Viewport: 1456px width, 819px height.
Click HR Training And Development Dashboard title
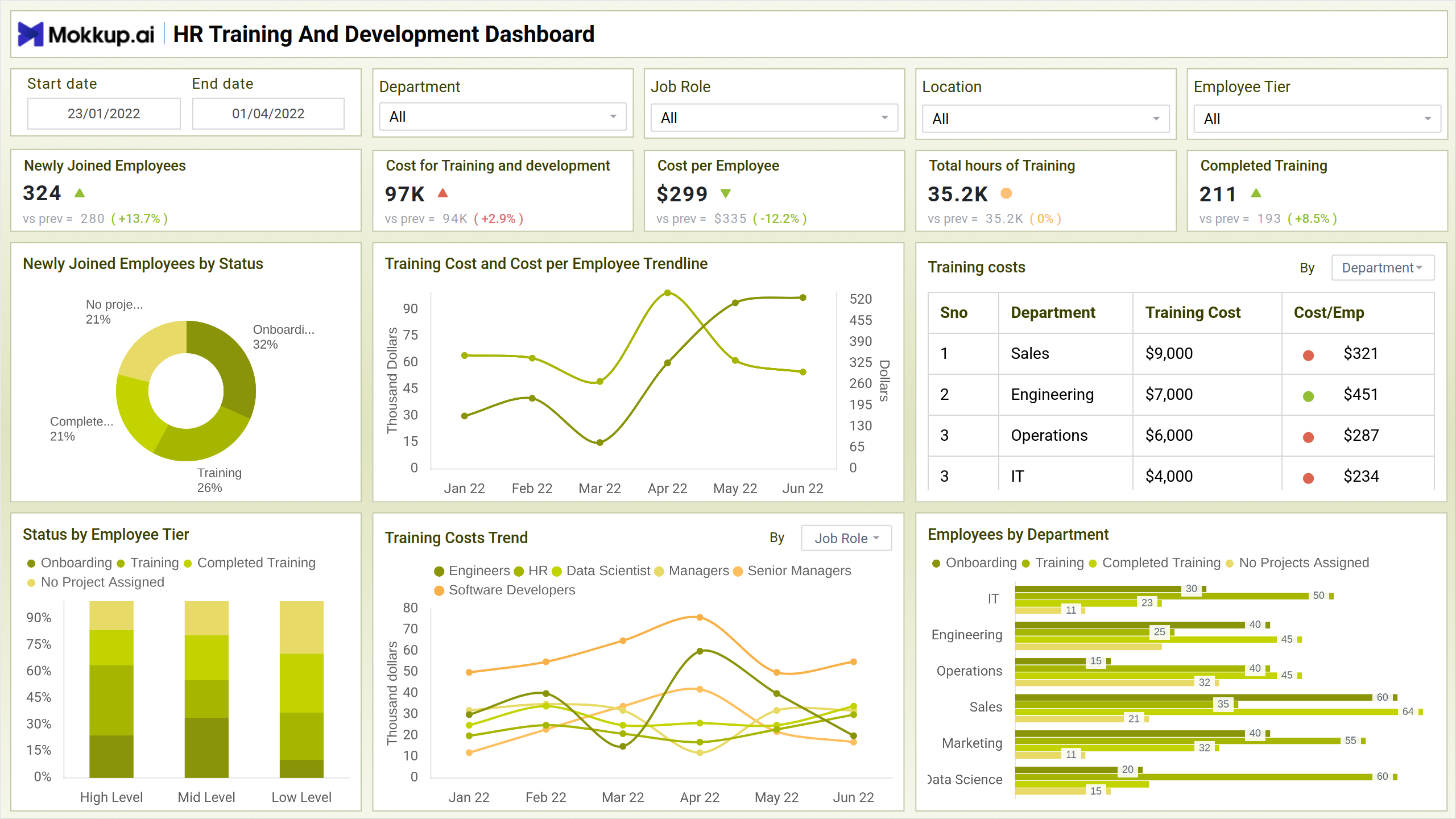[384, 34]
